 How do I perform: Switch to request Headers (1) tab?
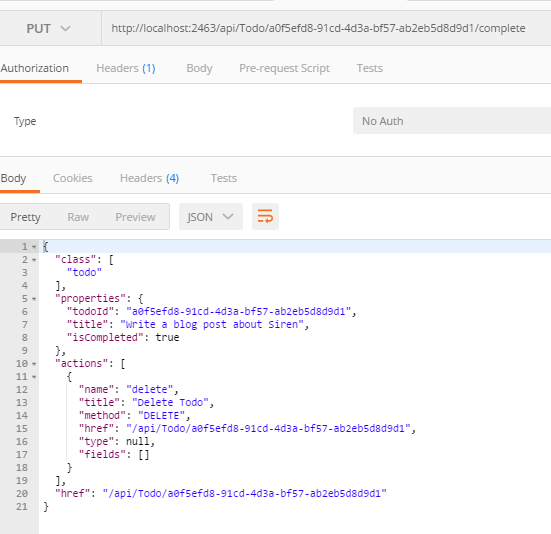pos(126,68)
